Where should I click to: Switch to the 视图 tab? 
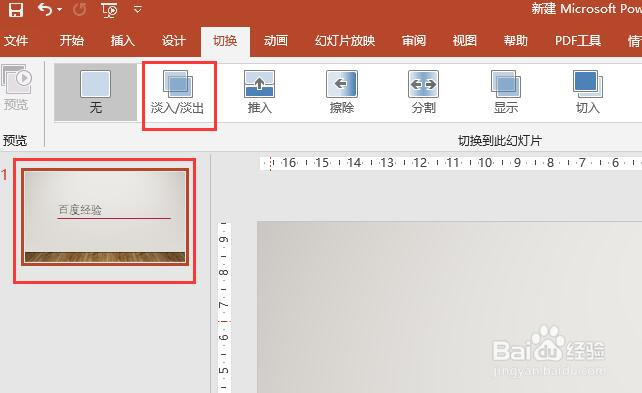point(465,41)
